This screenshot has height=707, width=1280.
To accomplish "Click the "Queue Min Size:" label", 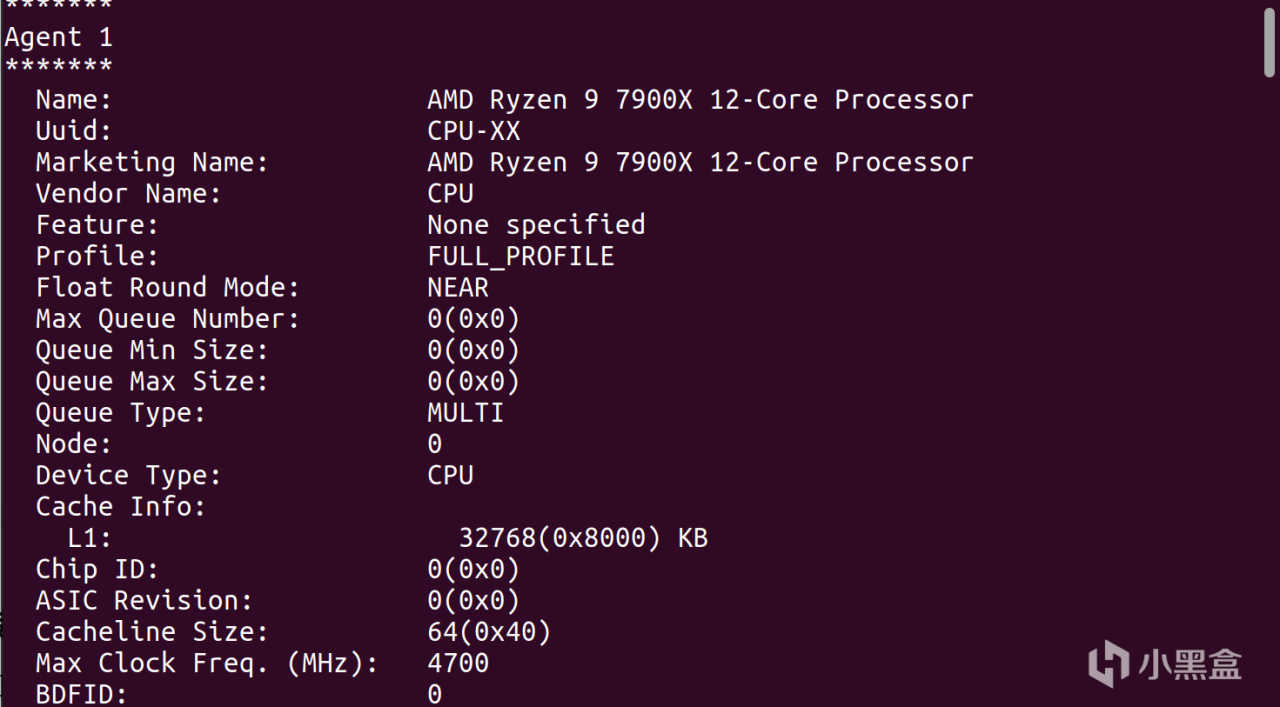I will [x=152, y=350].
